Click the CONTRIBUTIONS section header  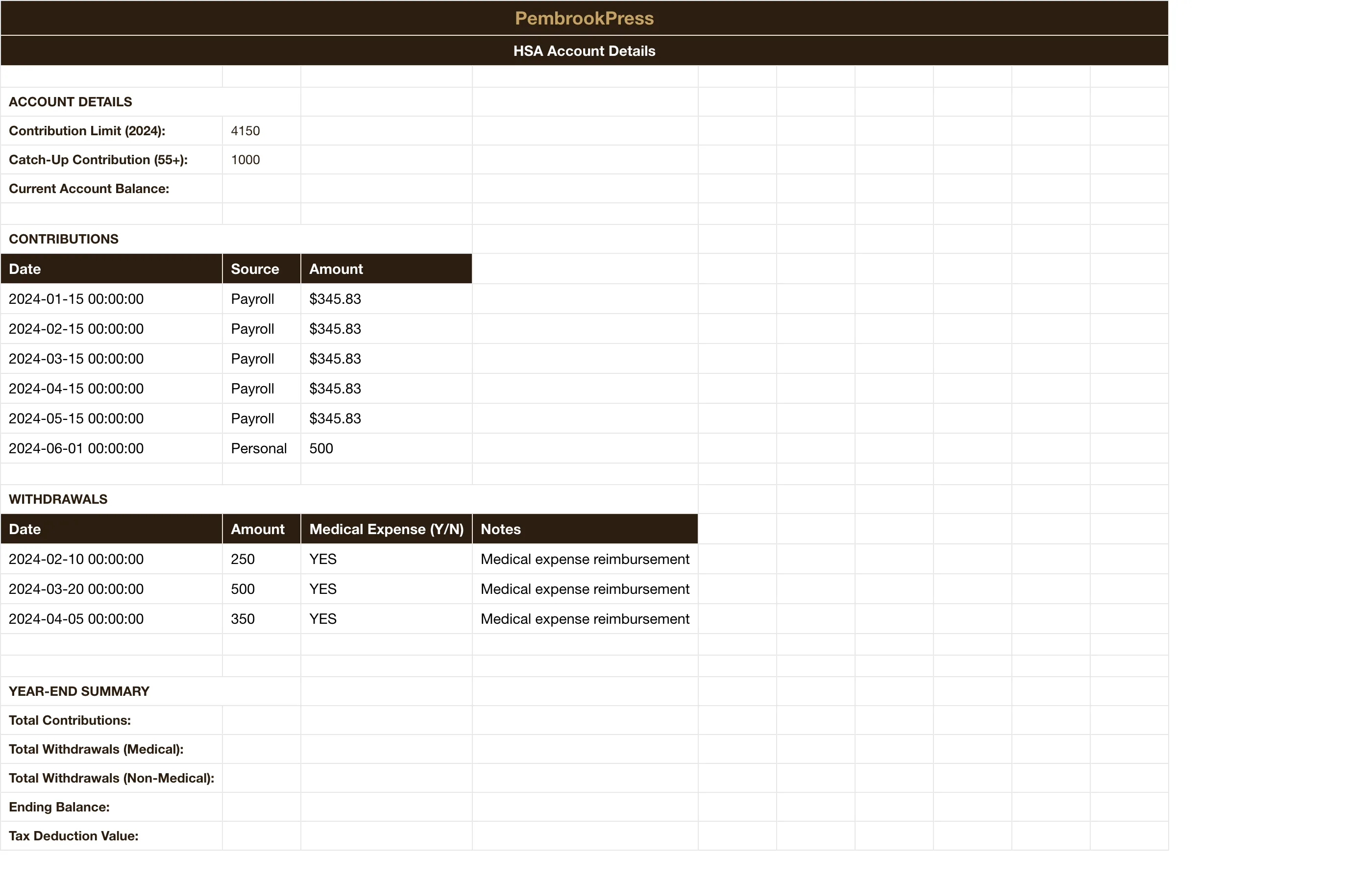237,239
